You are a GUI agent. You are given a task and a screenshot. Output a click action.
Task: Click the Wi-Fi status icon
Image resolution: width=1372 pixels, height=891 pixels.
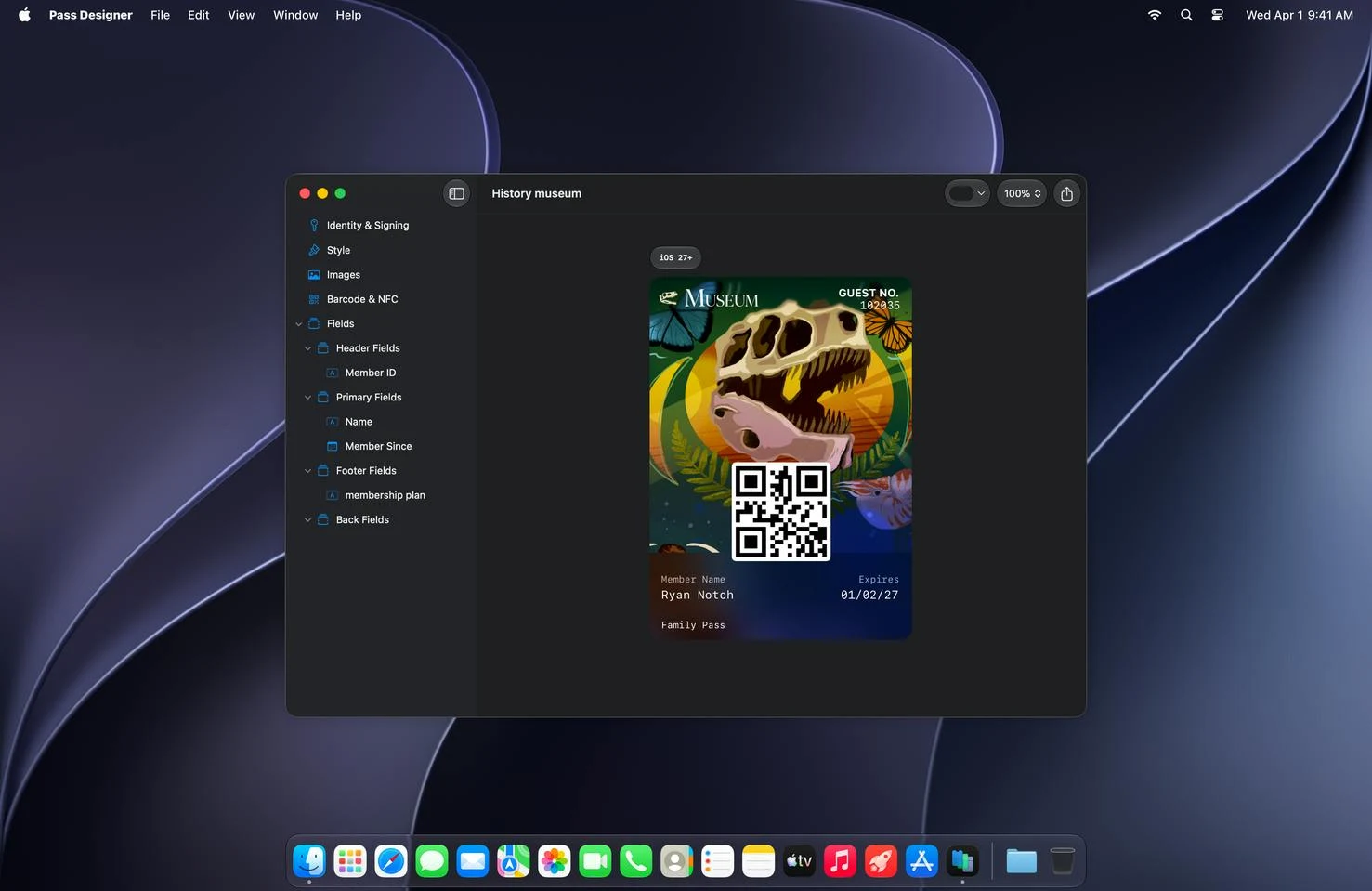coord(1155,15)
